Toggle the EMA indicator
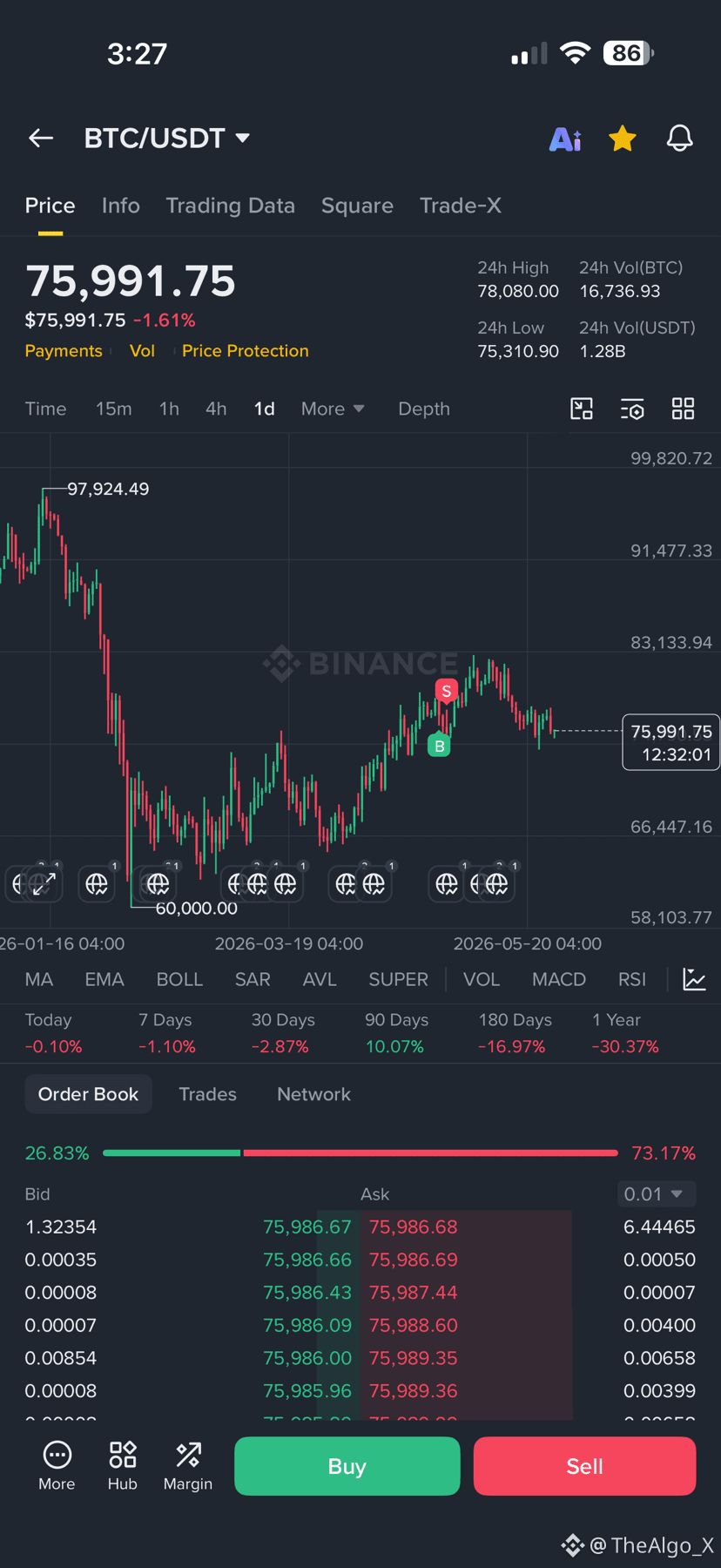This screenshot has height=1568, width=721. [104, 979]
